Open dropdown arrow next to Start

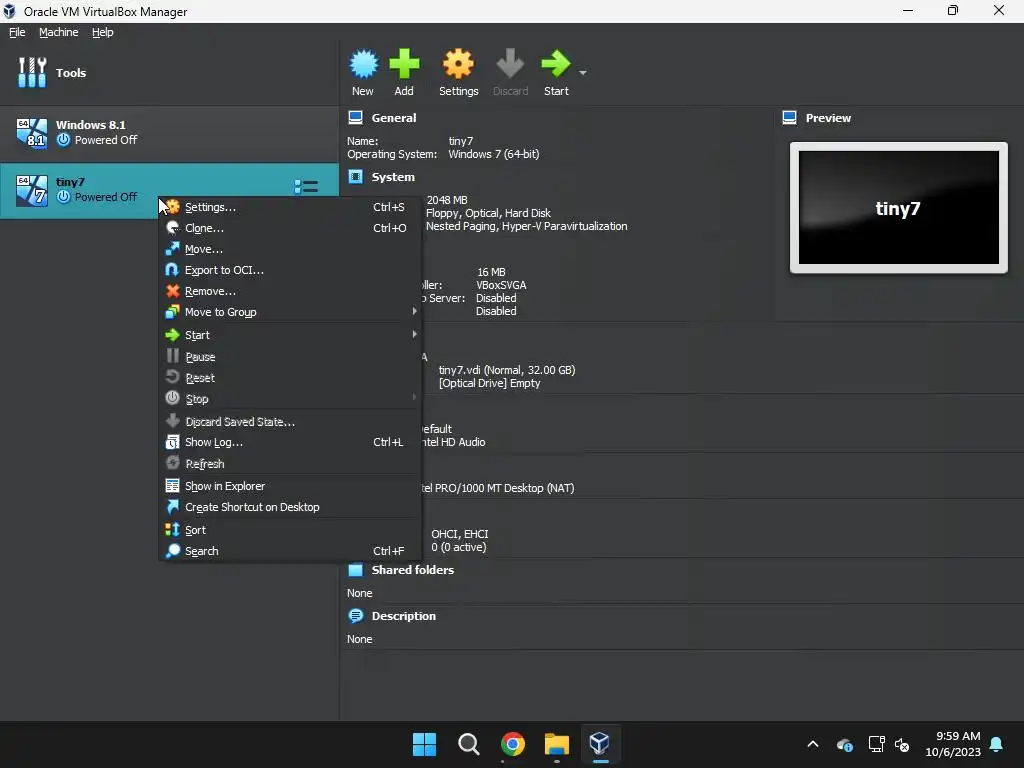(x=583, y=72)
